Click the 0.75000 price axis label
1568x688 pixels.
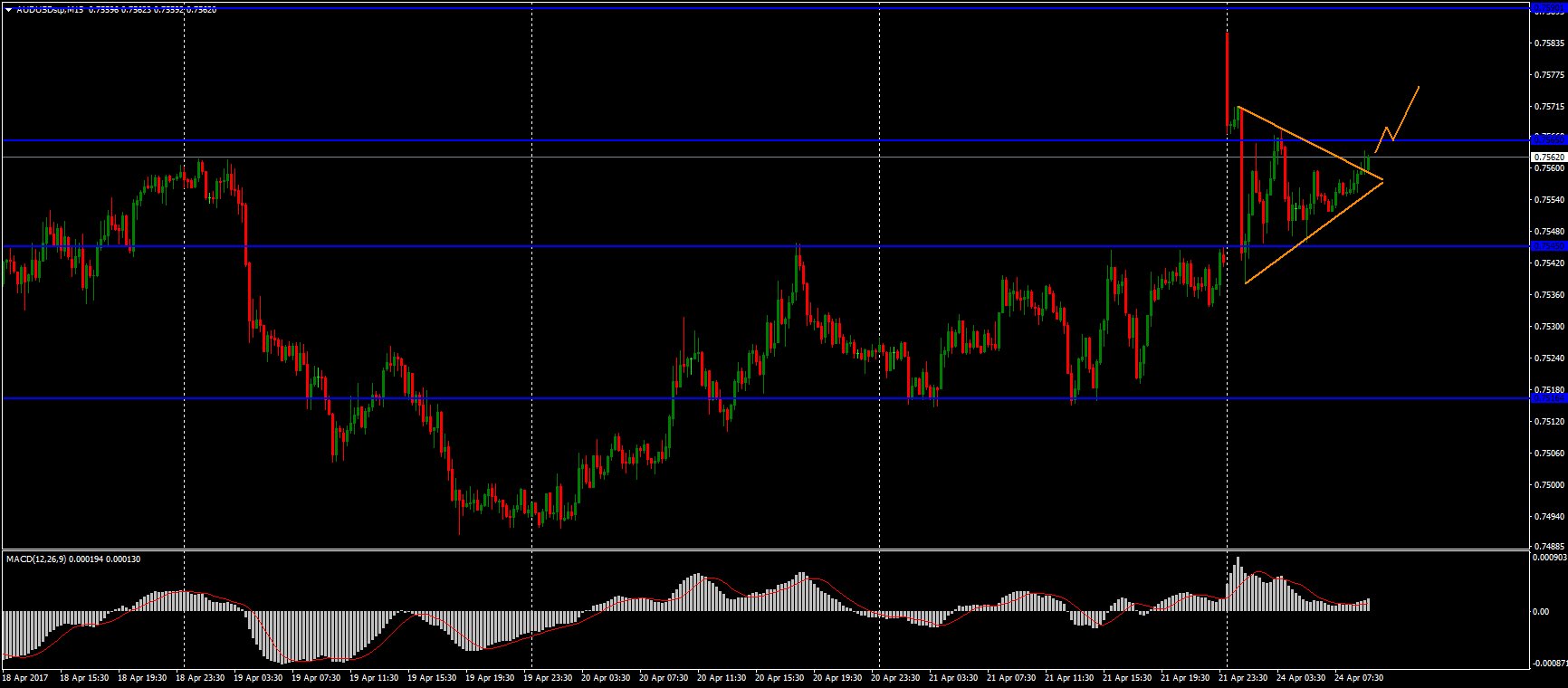pos(1550,484)
